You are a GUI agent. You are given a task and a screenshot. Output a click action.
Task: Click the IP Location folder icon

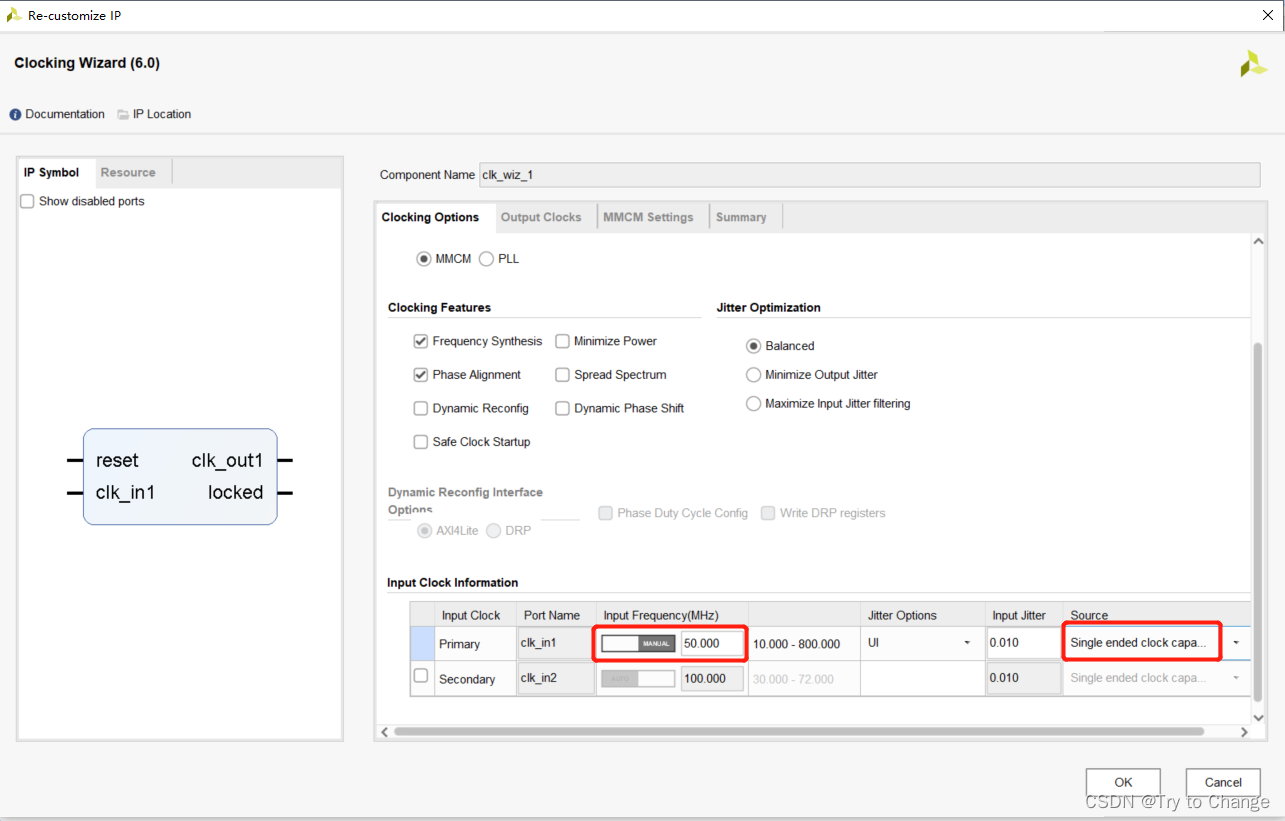pos(122,114)
